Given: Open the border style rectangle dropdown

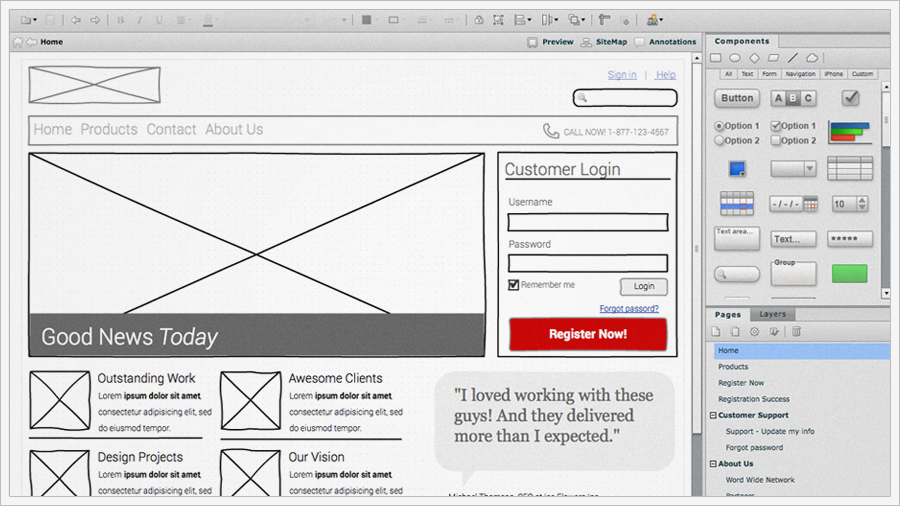Looking at the screenshot, I should [x=396, y=20].
